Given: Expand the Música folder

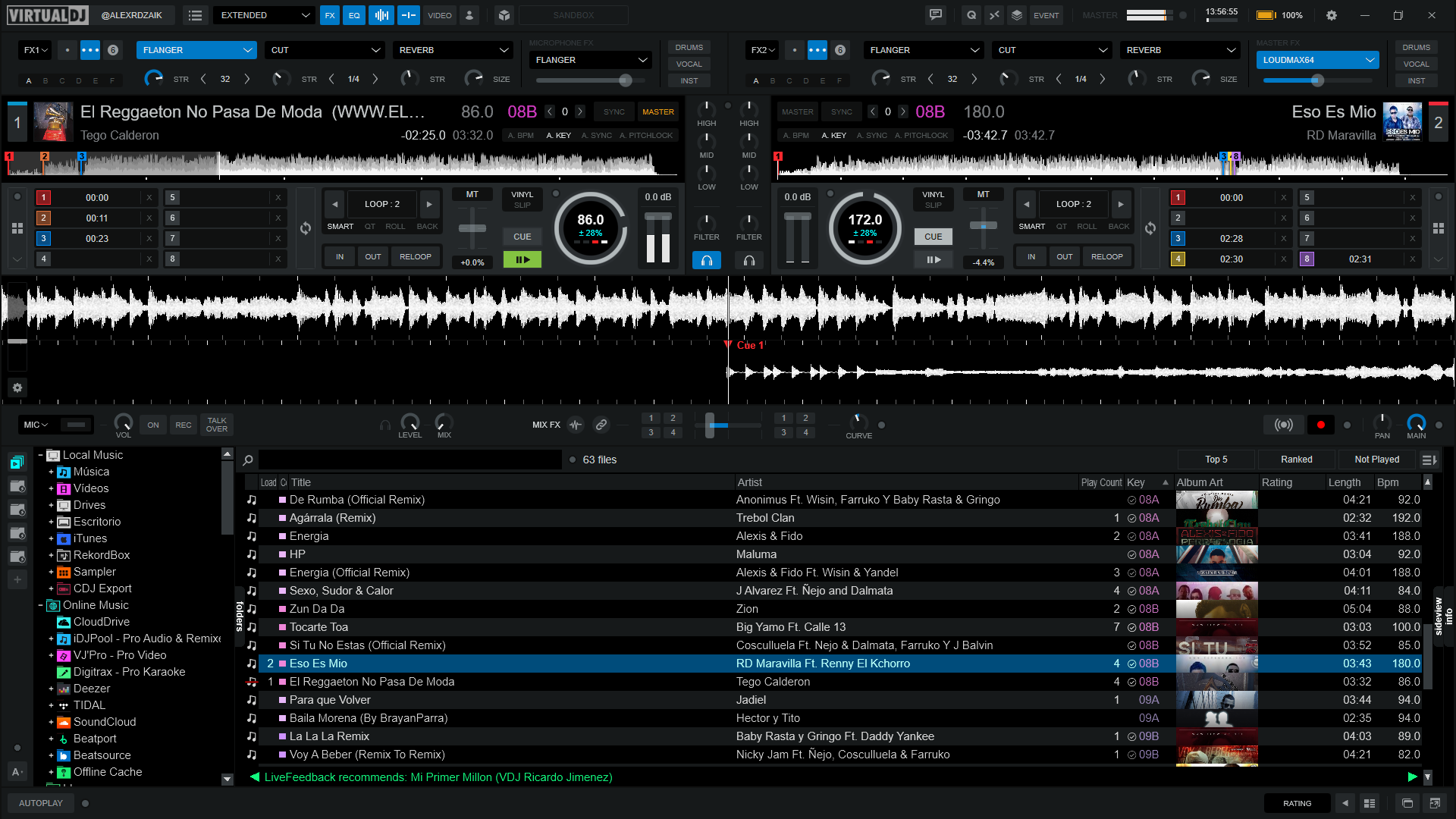Looking at the screenshot, I should point(51,472).
